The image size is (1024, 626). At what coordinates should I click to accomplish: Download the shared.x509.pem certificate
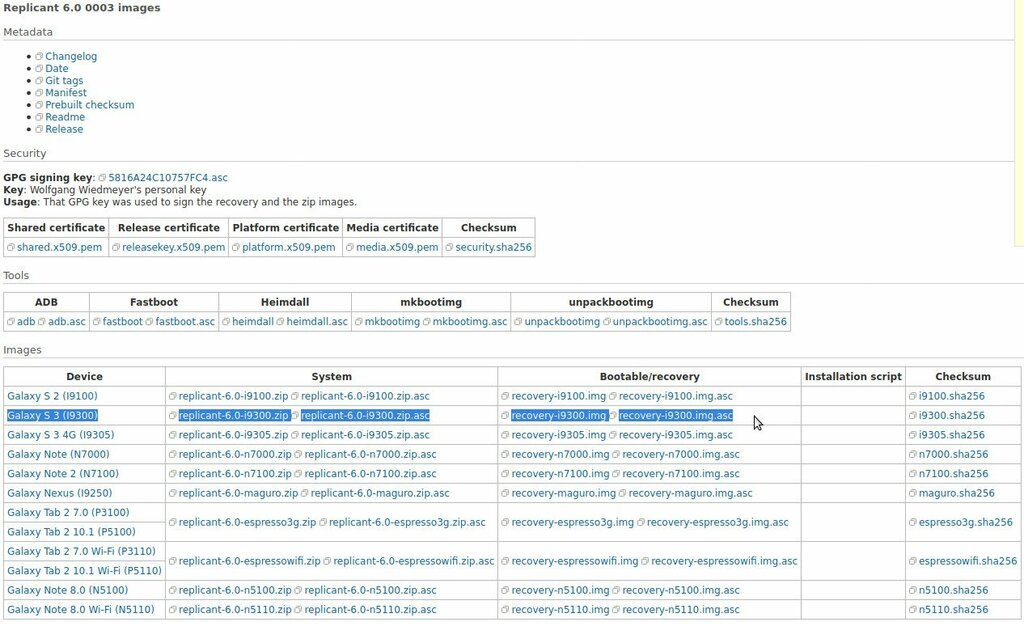point(59,247)
